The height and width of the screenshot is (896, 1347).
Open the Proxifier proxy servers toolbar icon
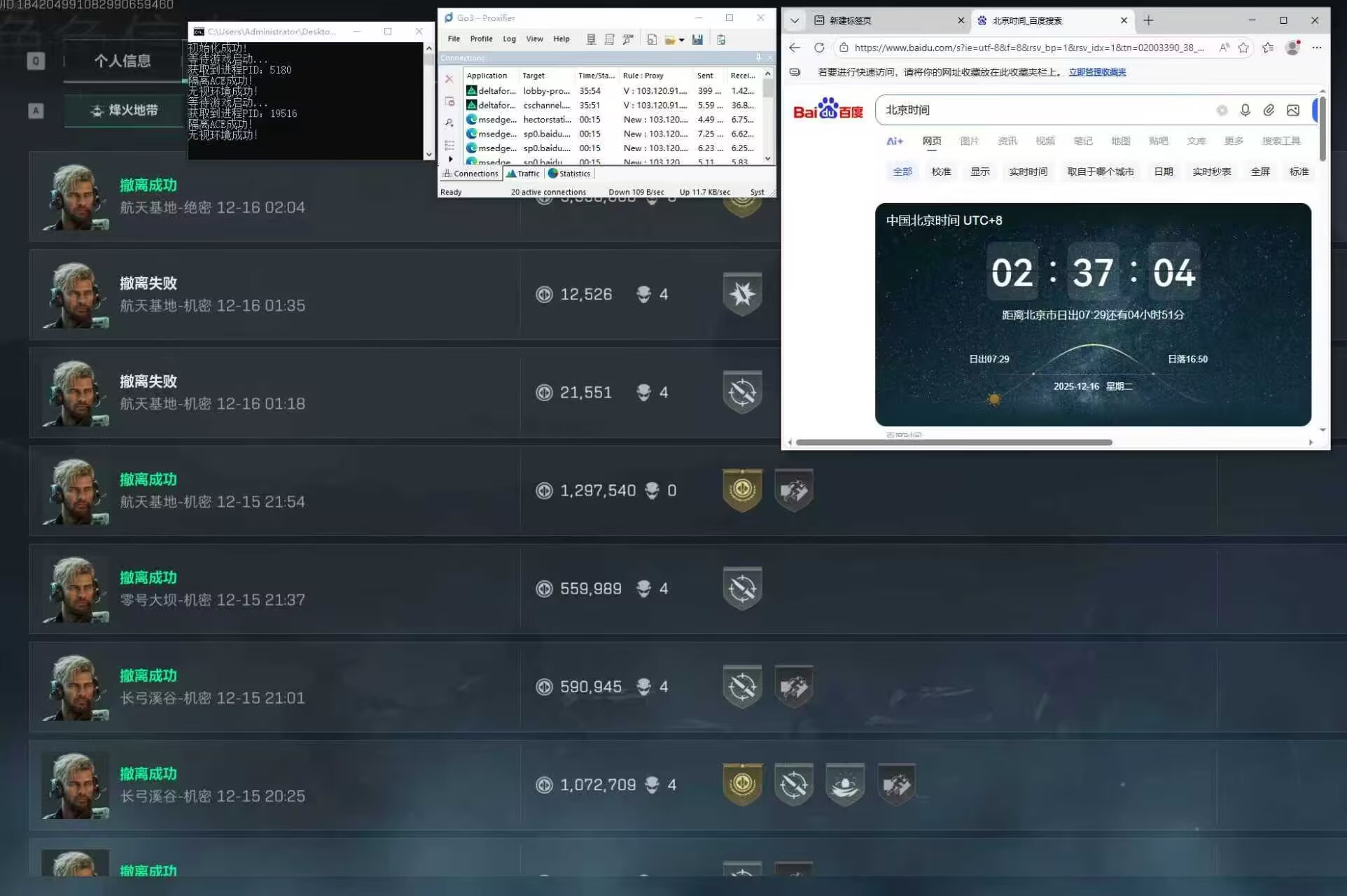[x=591, y=39]
